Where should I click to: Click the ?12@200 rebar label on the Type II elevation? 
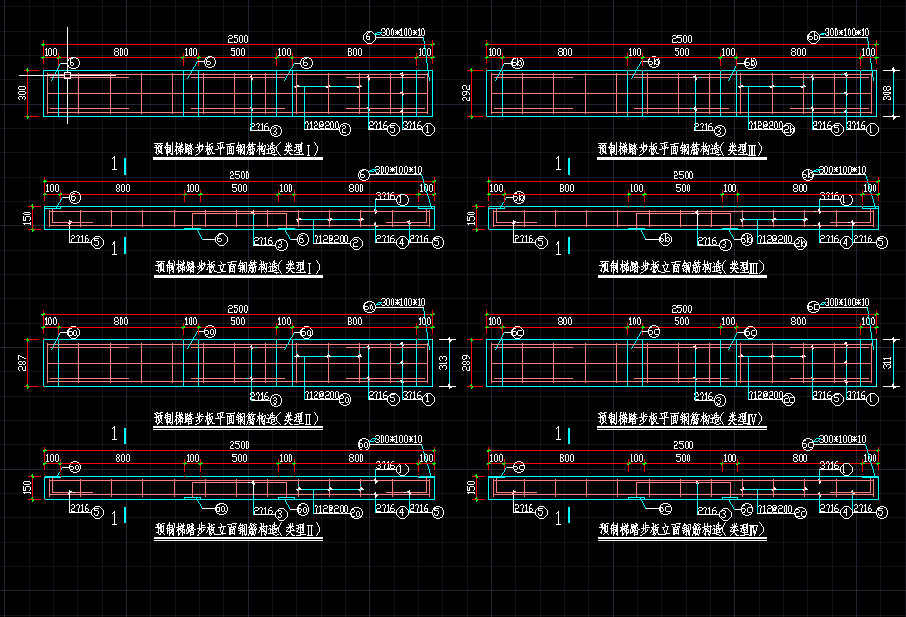[x=332, y=510]
